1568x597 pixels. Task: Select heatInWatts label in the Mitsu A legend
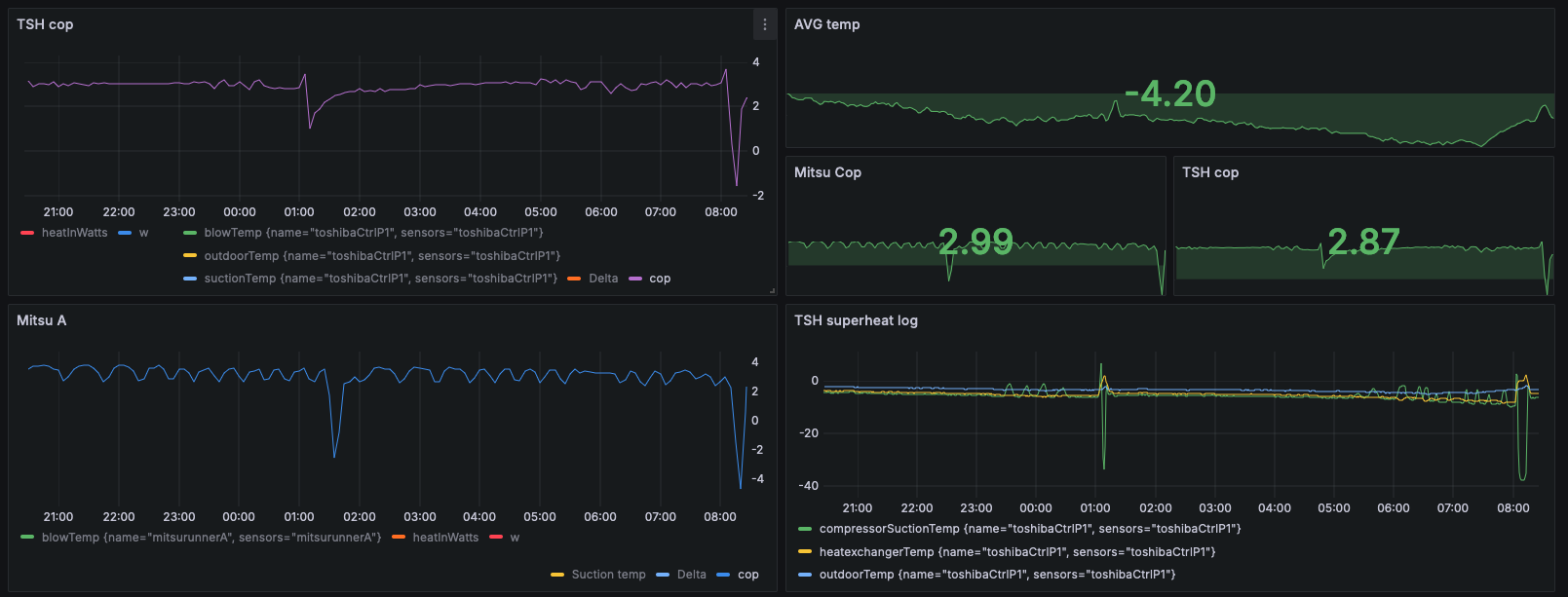pos(445,538)
